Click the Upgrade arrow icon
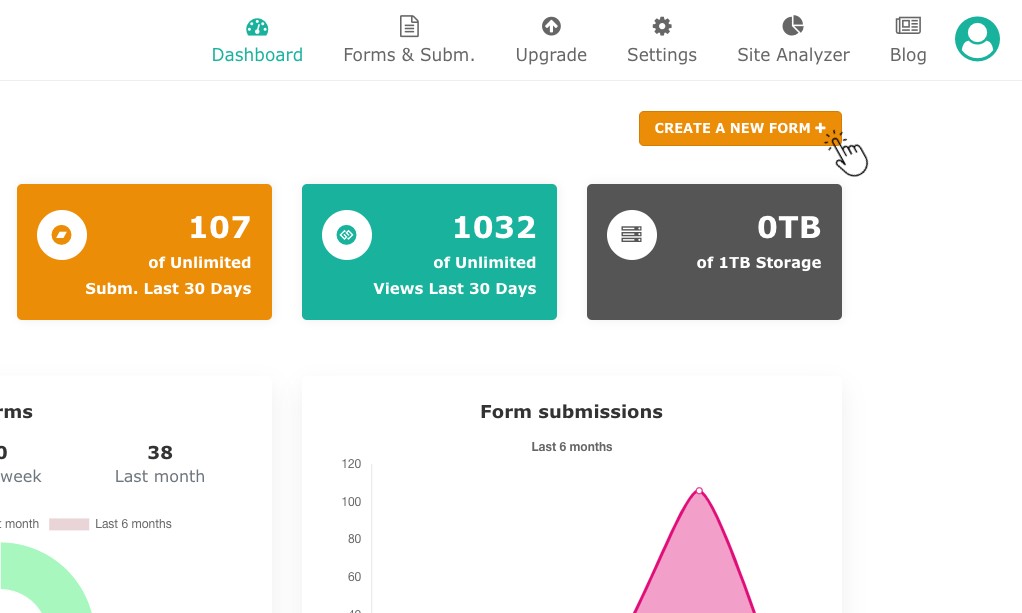 coord(551,26)
